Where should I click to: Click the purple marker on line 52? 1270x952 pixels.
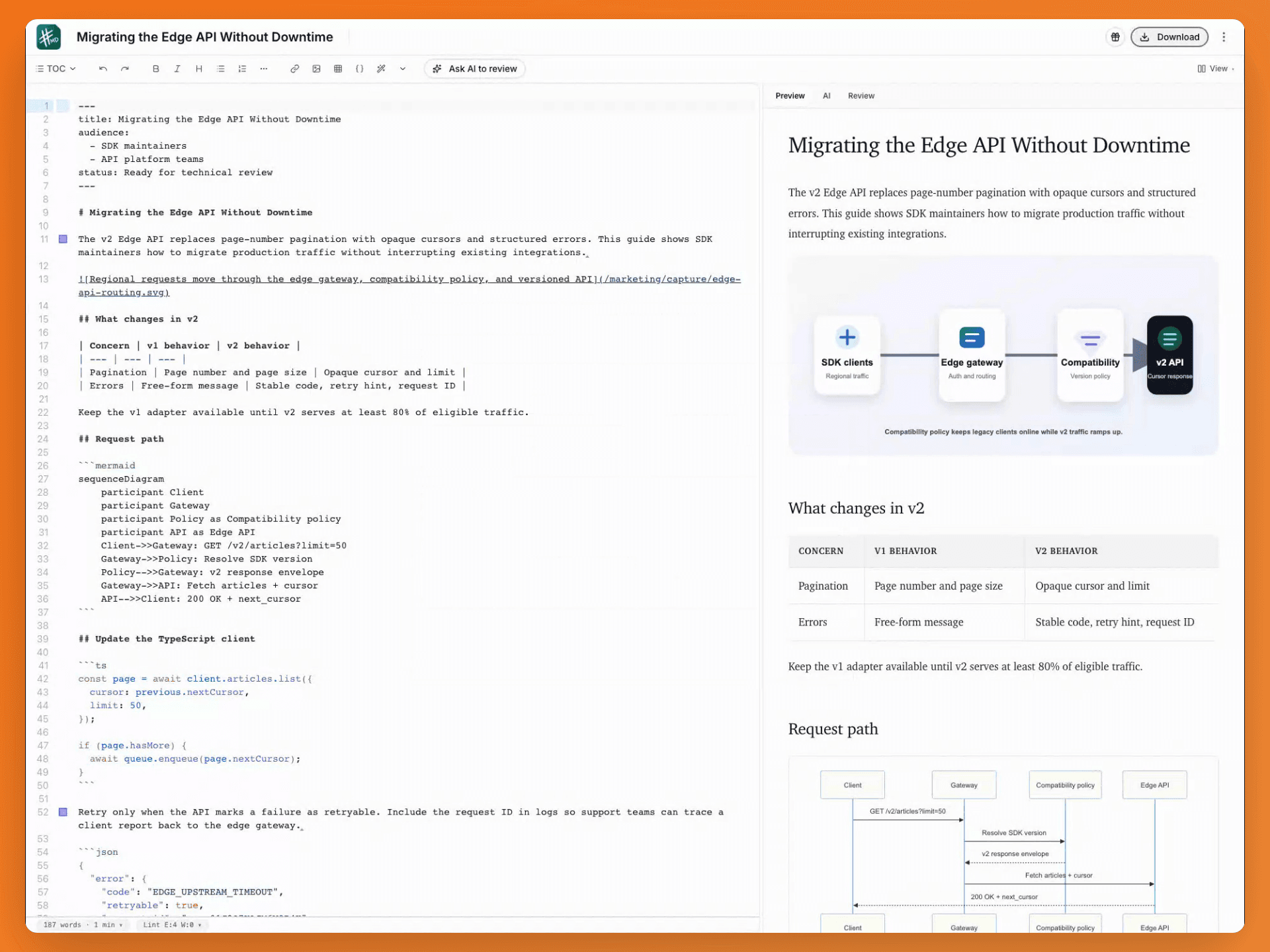click(63, 812)
